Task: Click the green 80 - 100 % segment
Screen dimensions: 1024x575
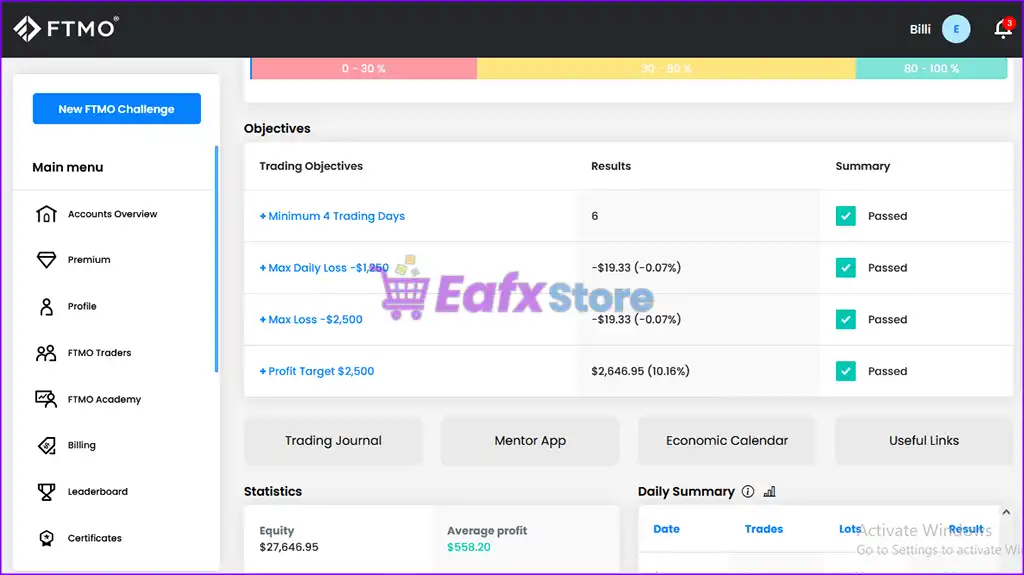Action: 931,68
